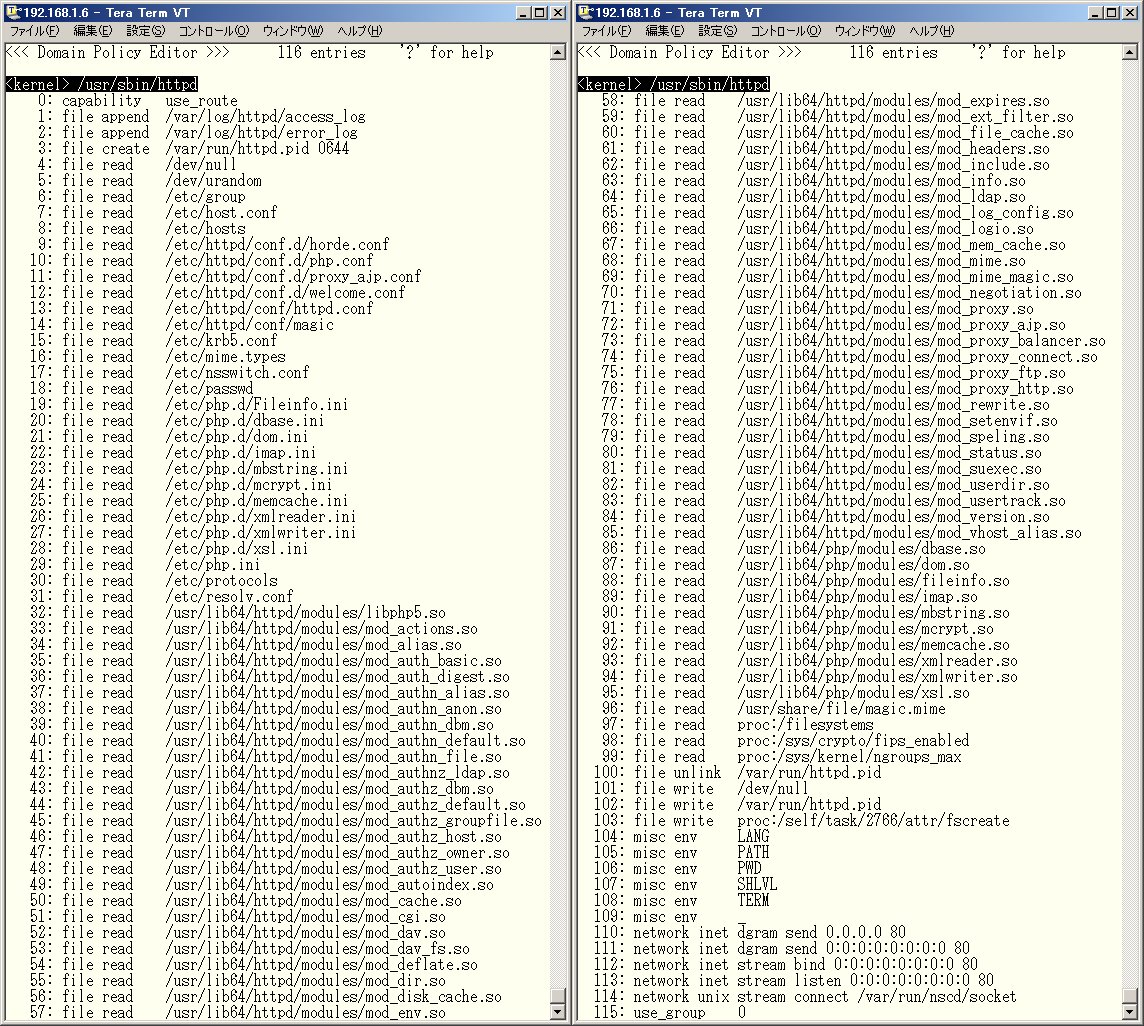The height and width of the screenshot is (1026, 1144).
Task: Click the Tera Term icon in left window title bar
Action: pos(12,12)
